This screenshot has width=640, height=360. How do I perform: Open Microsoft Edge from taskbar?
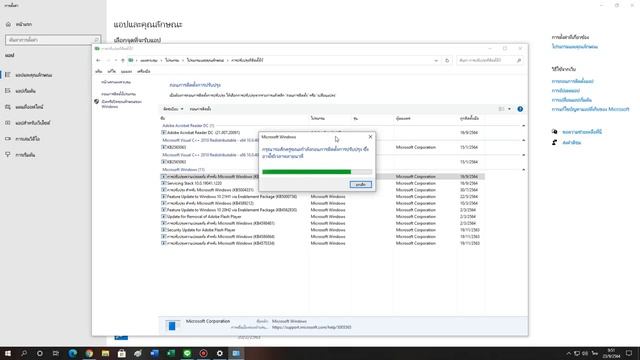[x=73, y=353]
